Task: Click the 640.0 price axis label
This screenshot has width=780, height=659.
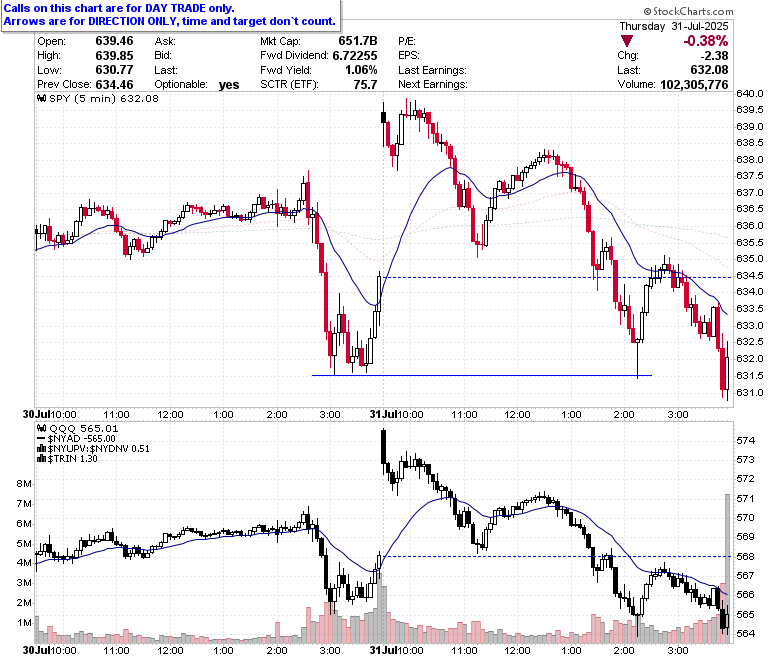Action: pyautogui.click(x=750, y=94)
